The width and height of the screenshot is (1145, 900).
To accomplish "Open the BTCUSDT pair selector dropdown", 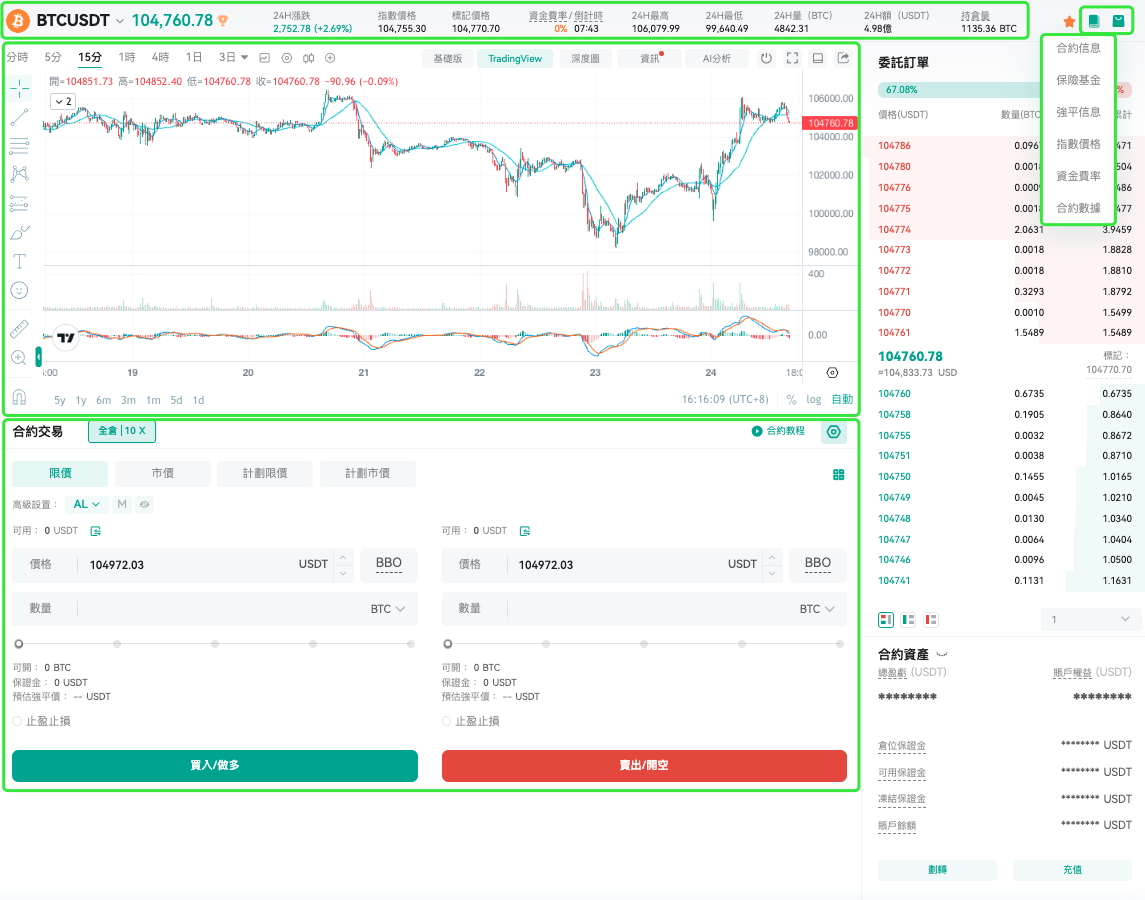I will point(120,21).
